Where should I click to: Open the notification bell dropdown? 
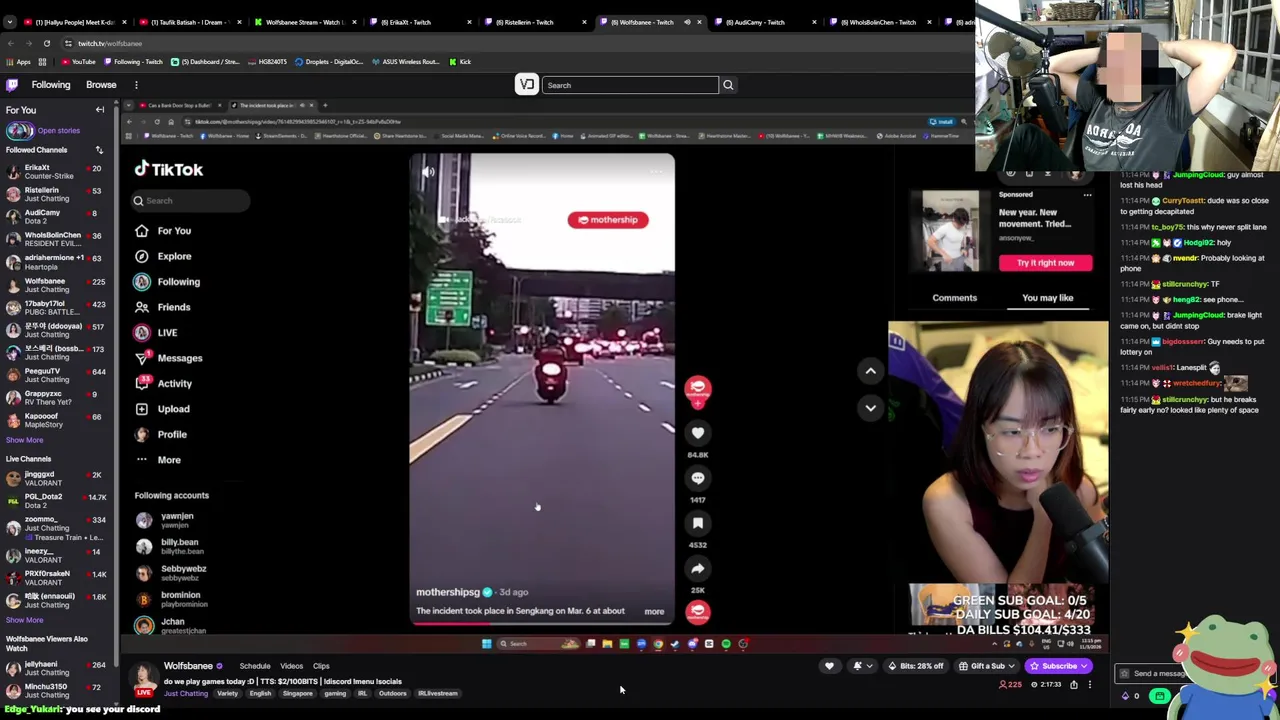pyautogui.click(x=861, y=666)
